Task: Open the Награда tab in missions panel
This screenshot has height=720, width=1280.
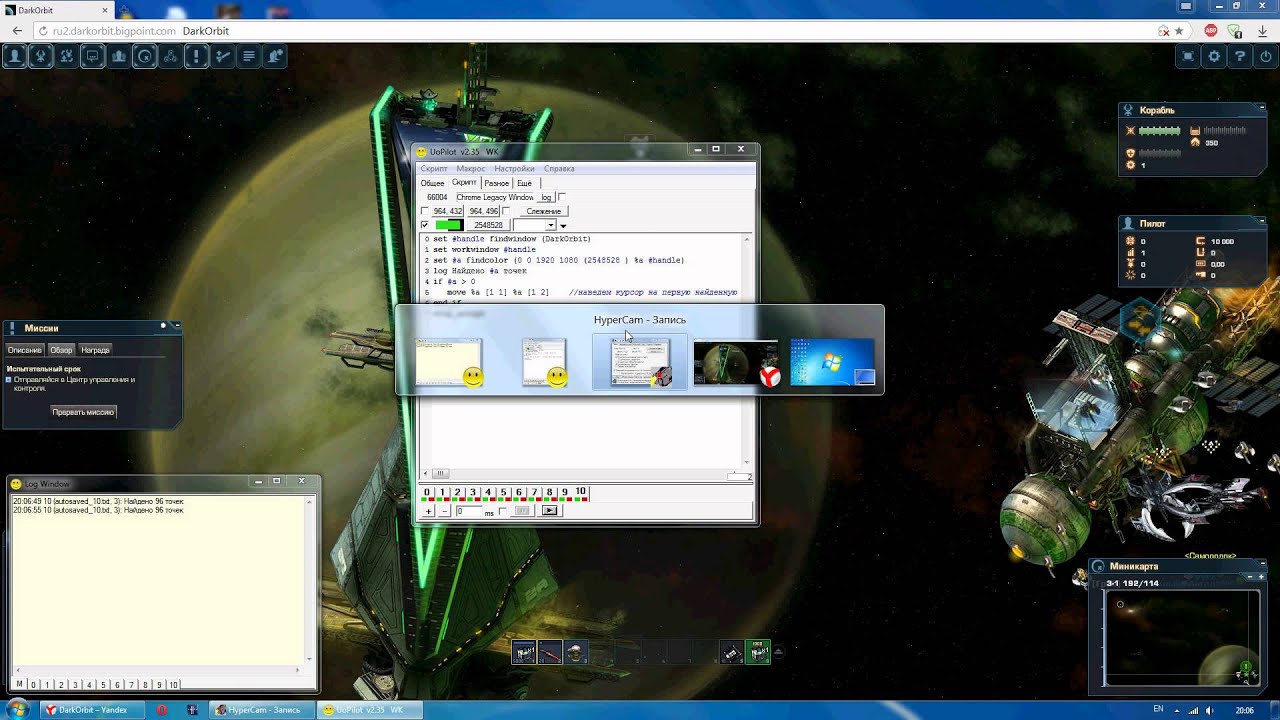Action: click(95, 350)
